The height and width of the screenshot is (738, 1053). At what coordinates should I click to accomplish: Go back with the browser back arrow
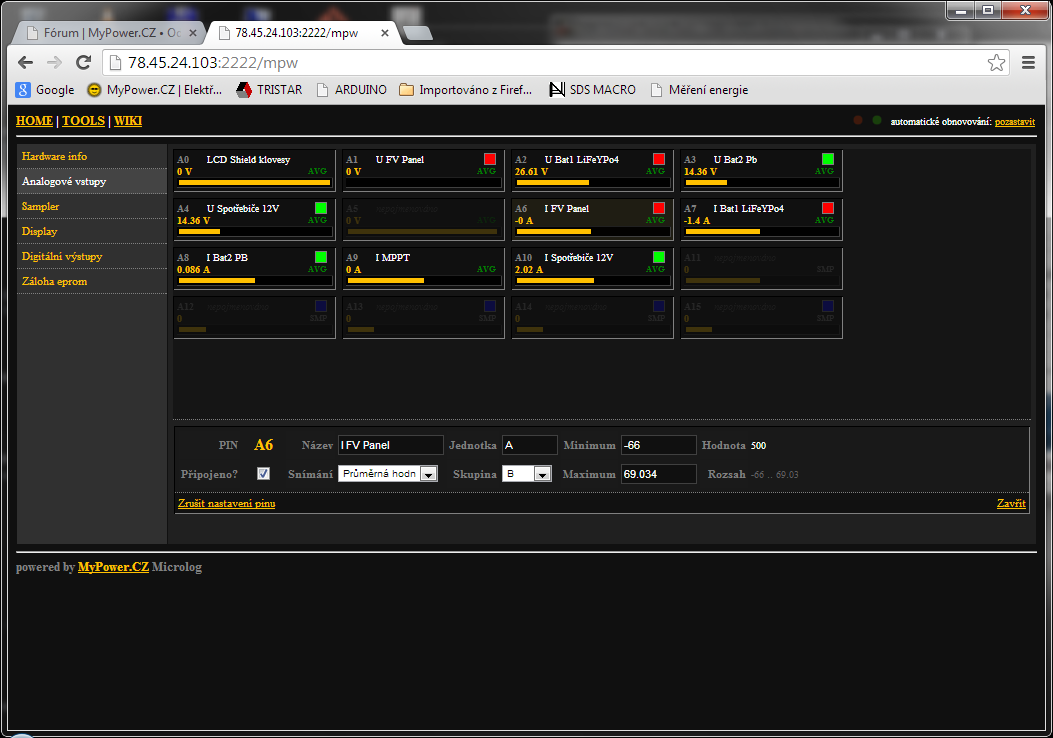tap(26, 62)
